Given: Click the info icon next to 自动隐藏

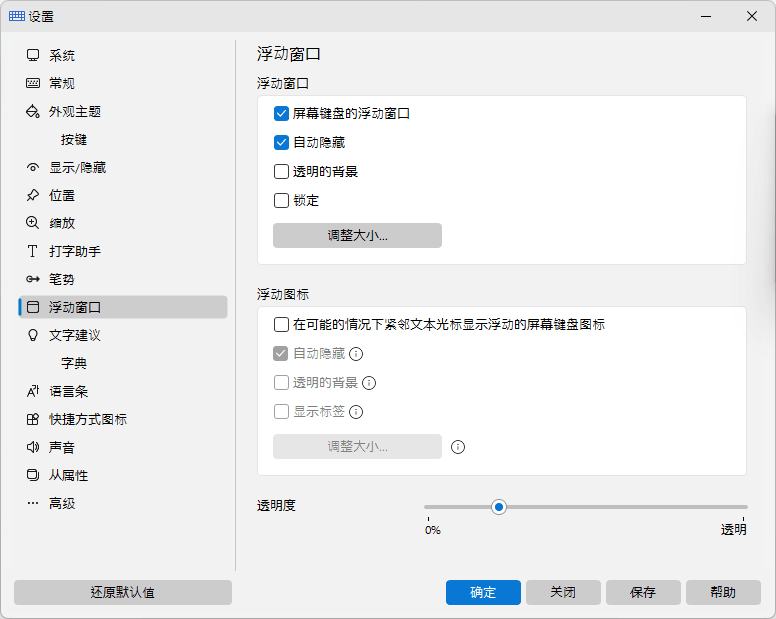Looking at the screenshot, I should pyautogui.click(x=356, y=354).
